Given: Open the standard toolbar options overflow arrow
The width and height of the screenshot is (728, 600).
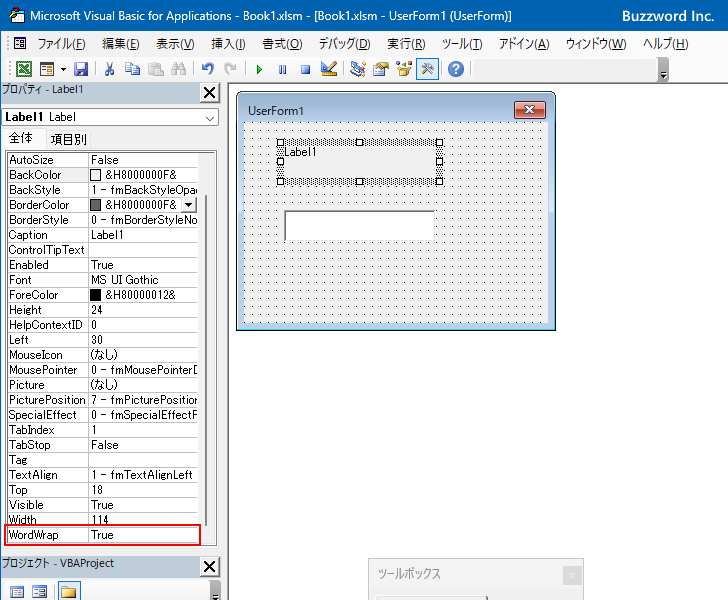Looking at the screenshot, I should [x=663, y=70].
